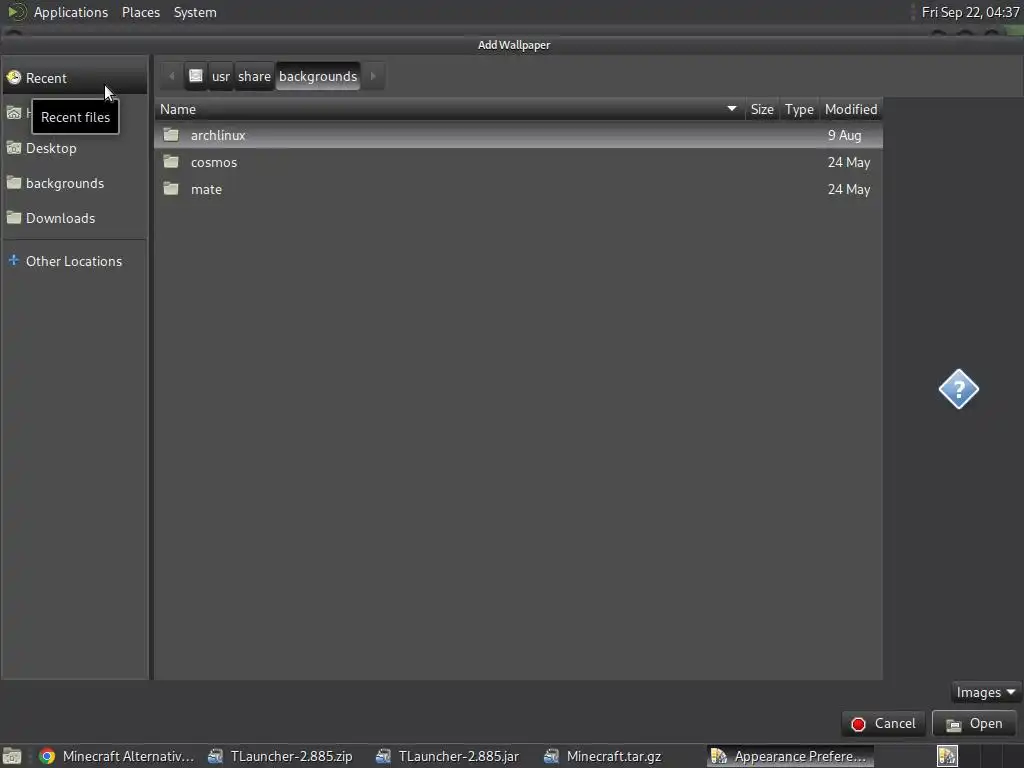Click backgrounds path bar button

pos(318,76)
